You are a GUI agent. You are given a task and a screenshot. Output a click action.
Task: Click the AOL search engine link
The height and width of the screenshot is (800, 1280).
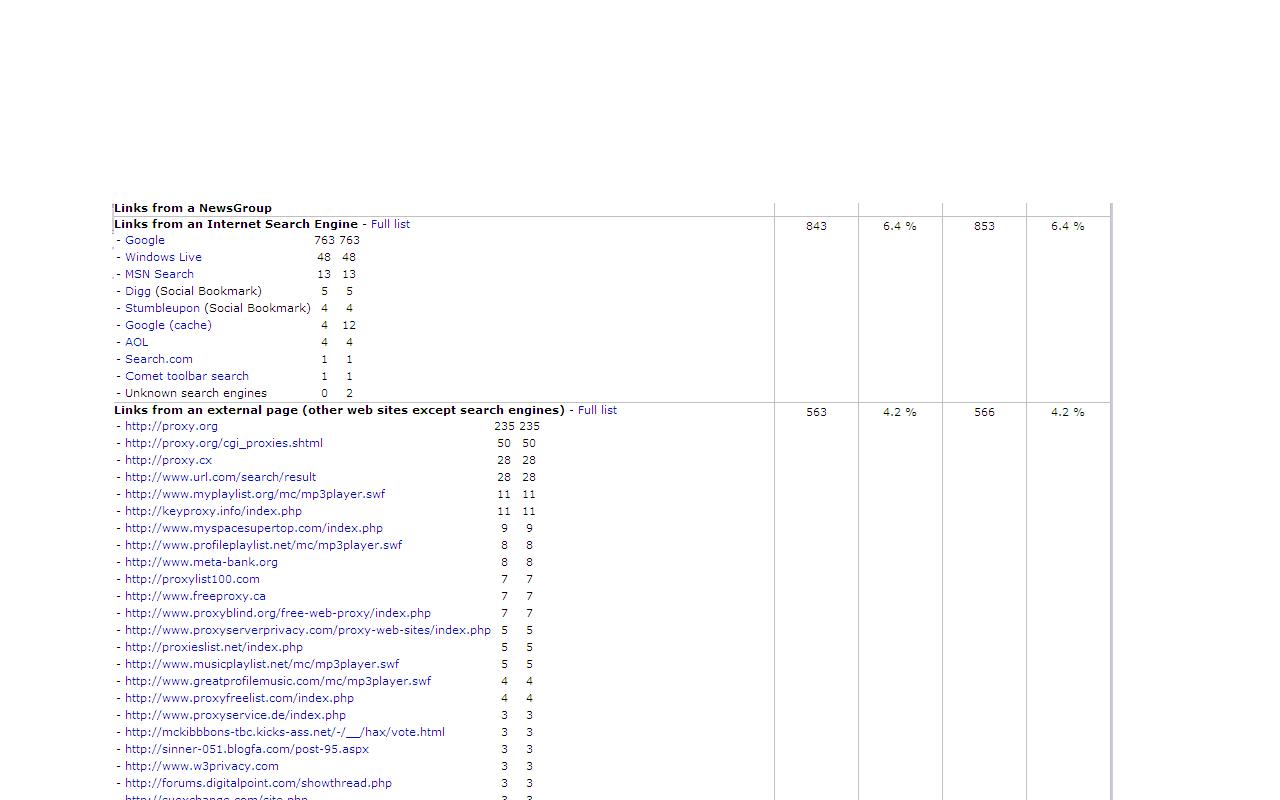tap(136, 342)
